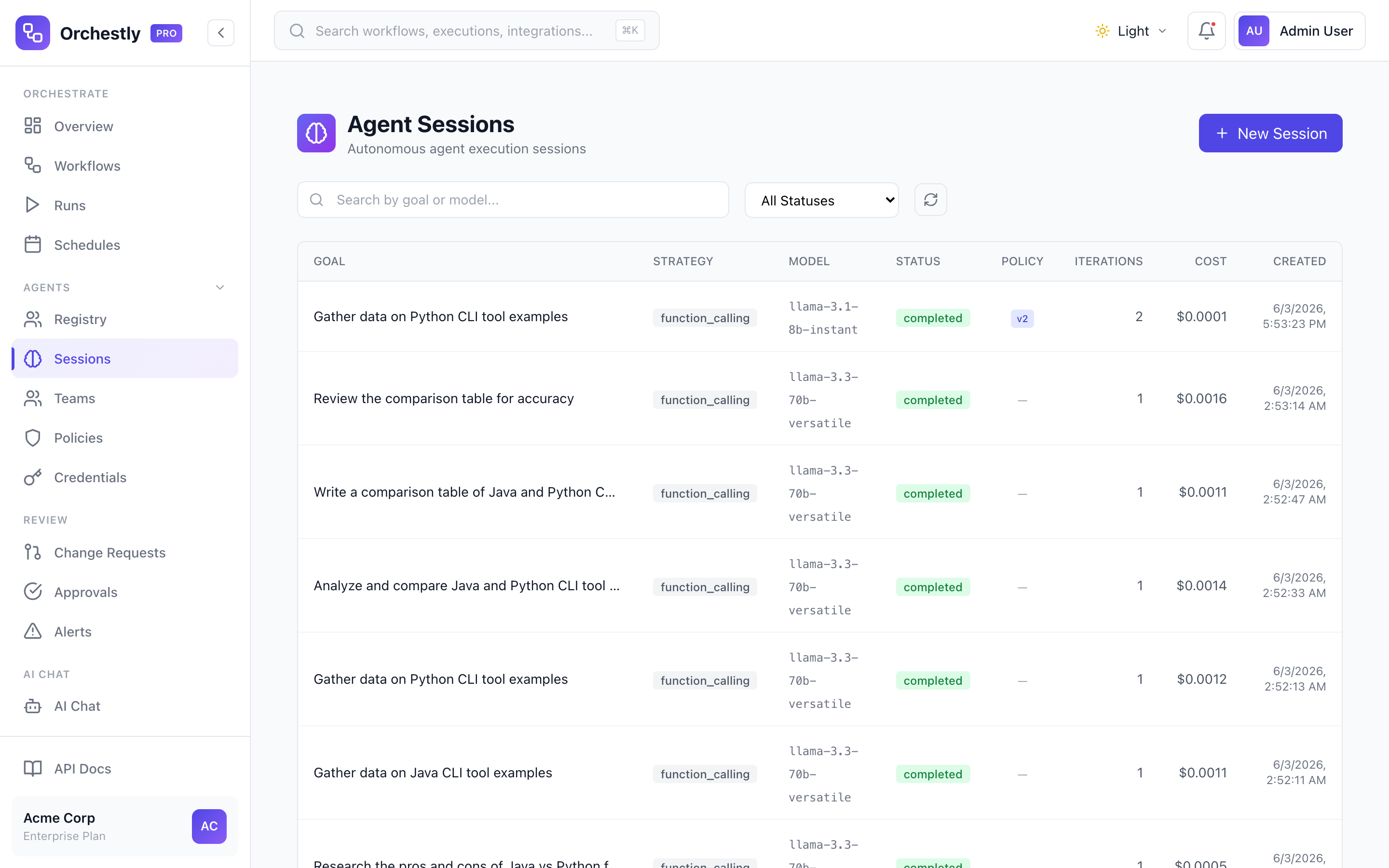
Task: Open the Workflows menu item
Action: tap(124, 165)
